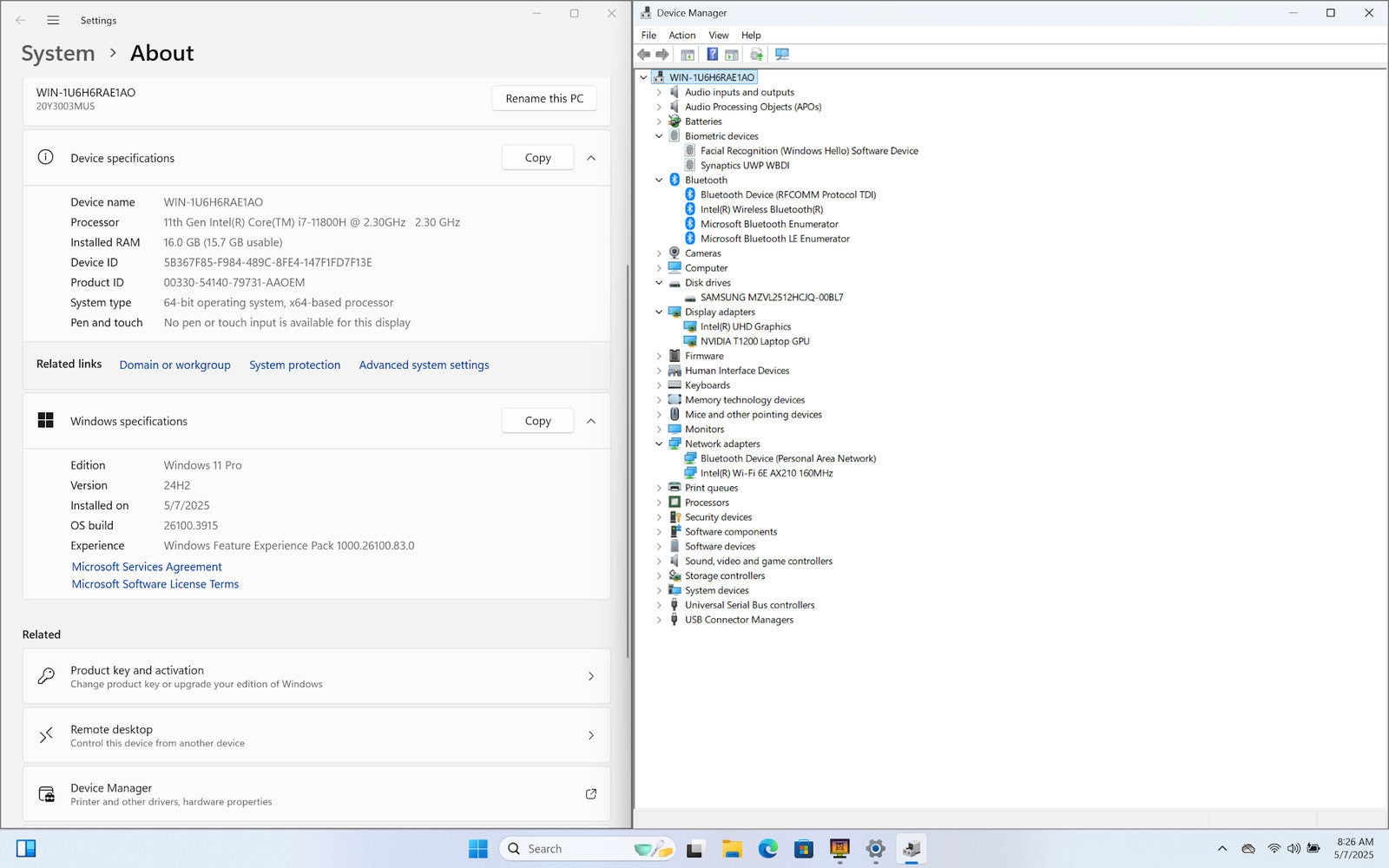
Task: Select the NVIDIA T1200 Laptop GPU entry
Action: 754,341
